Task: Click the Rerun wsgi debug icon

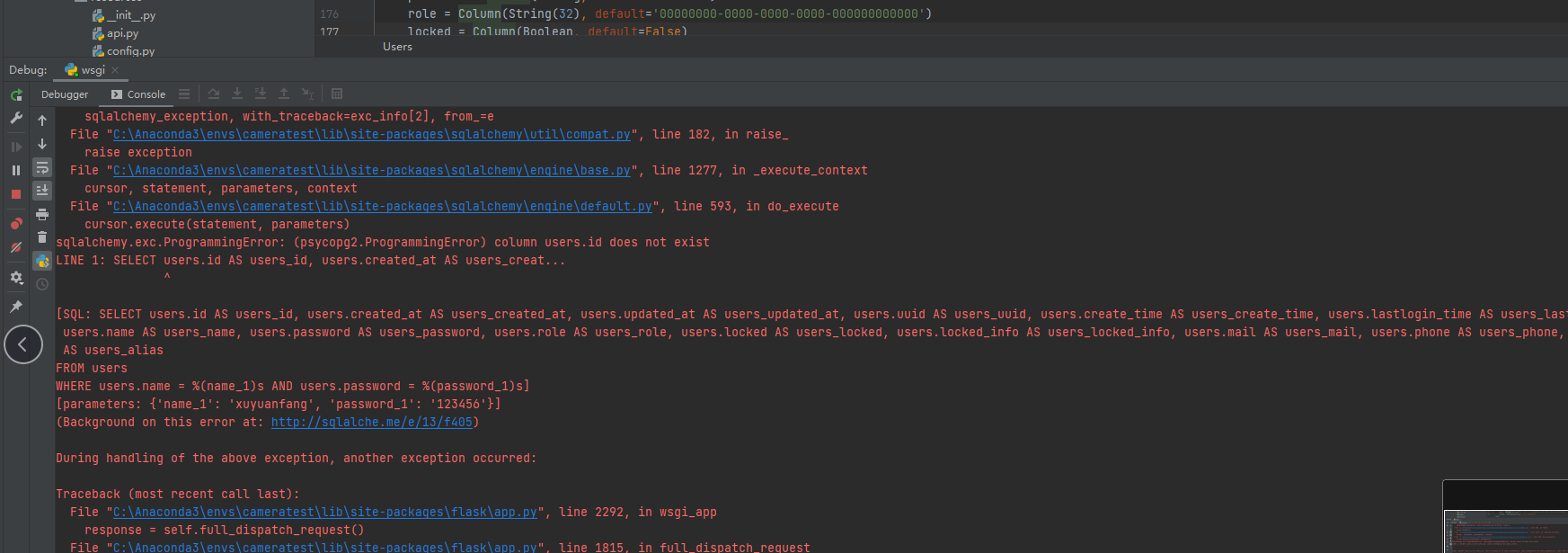Action: 16,94
